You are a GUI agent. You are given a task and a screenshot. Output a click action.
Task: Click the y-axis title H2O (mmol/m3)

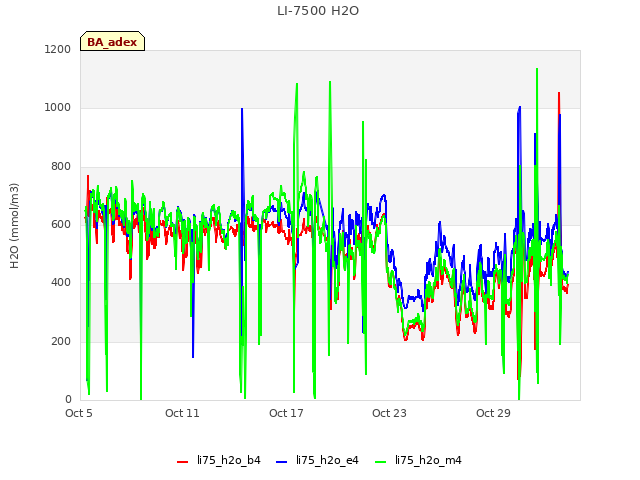pos(14,226)
